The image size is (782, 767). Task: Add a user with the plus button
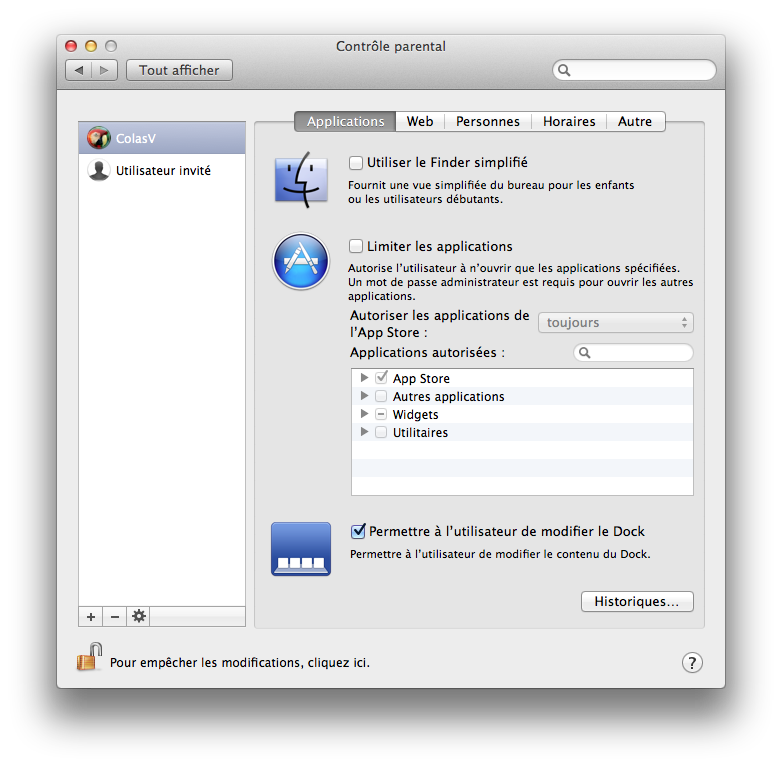click(x=91, y=617)
